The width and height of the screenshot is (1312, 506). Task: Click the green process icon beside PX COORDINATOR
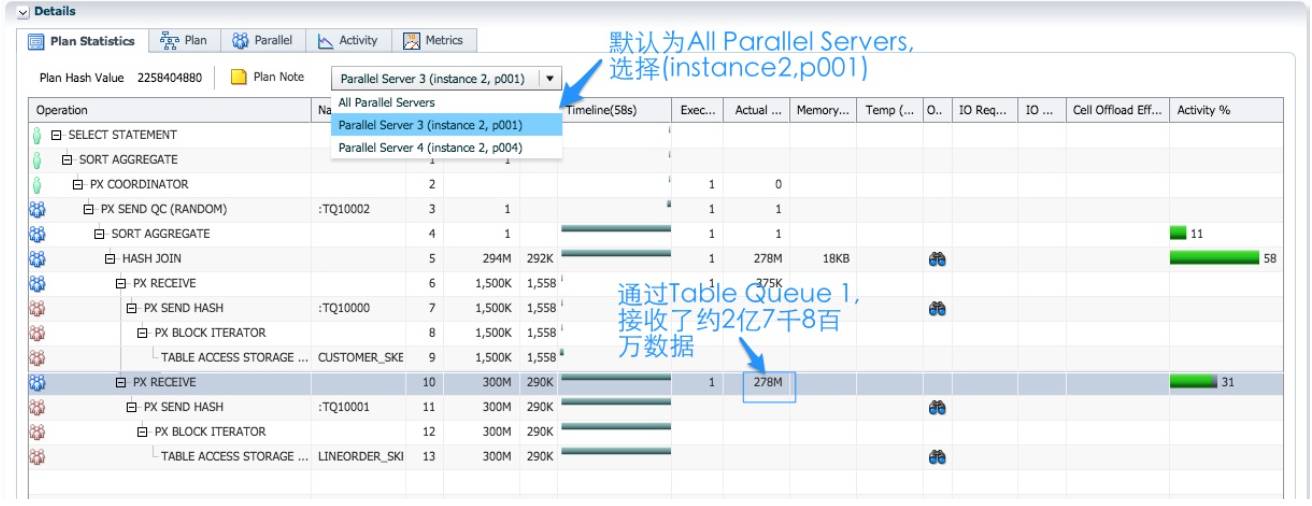(37, 185)
